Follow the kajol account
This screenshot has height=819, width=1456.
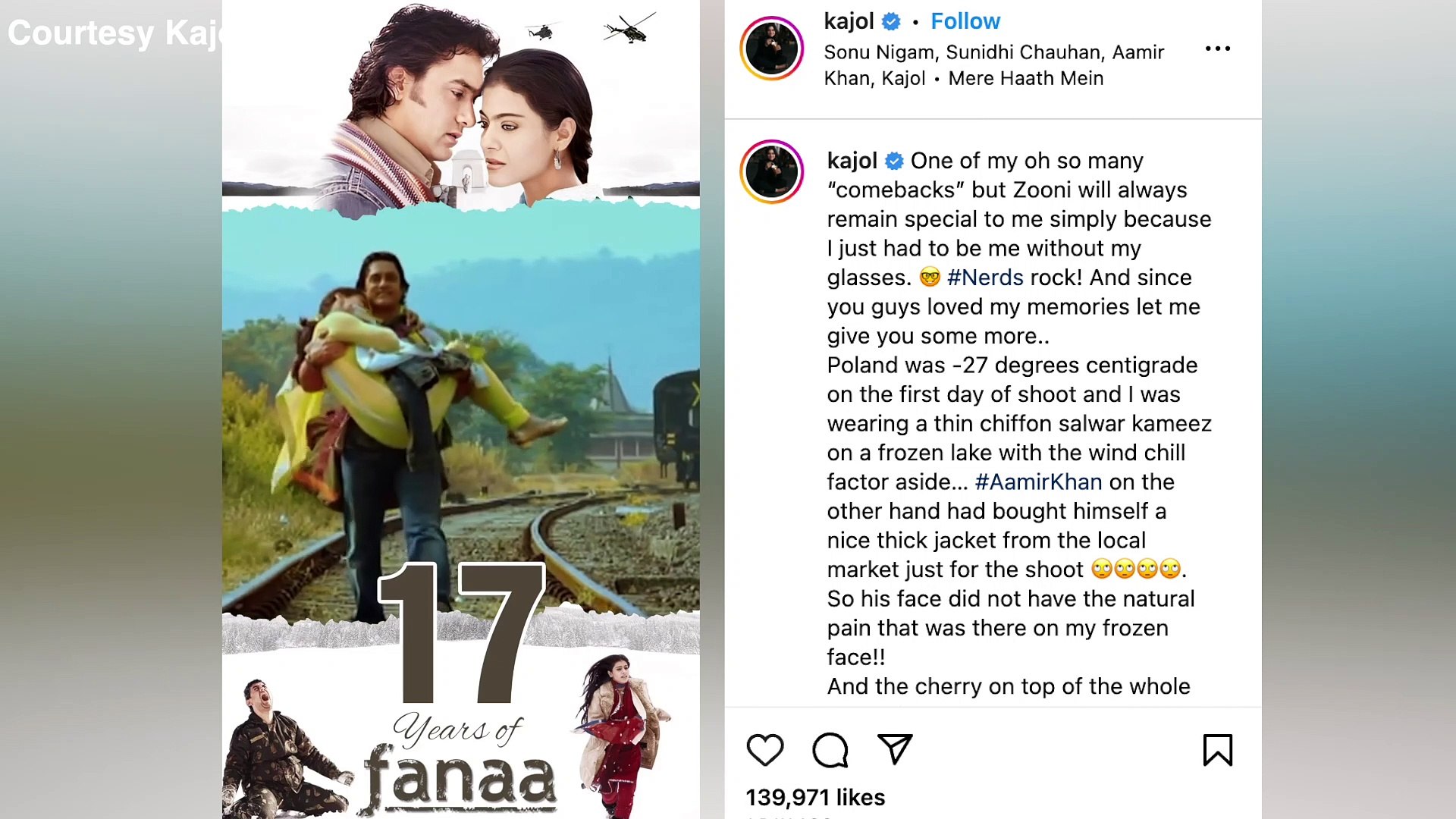(965, 21)
